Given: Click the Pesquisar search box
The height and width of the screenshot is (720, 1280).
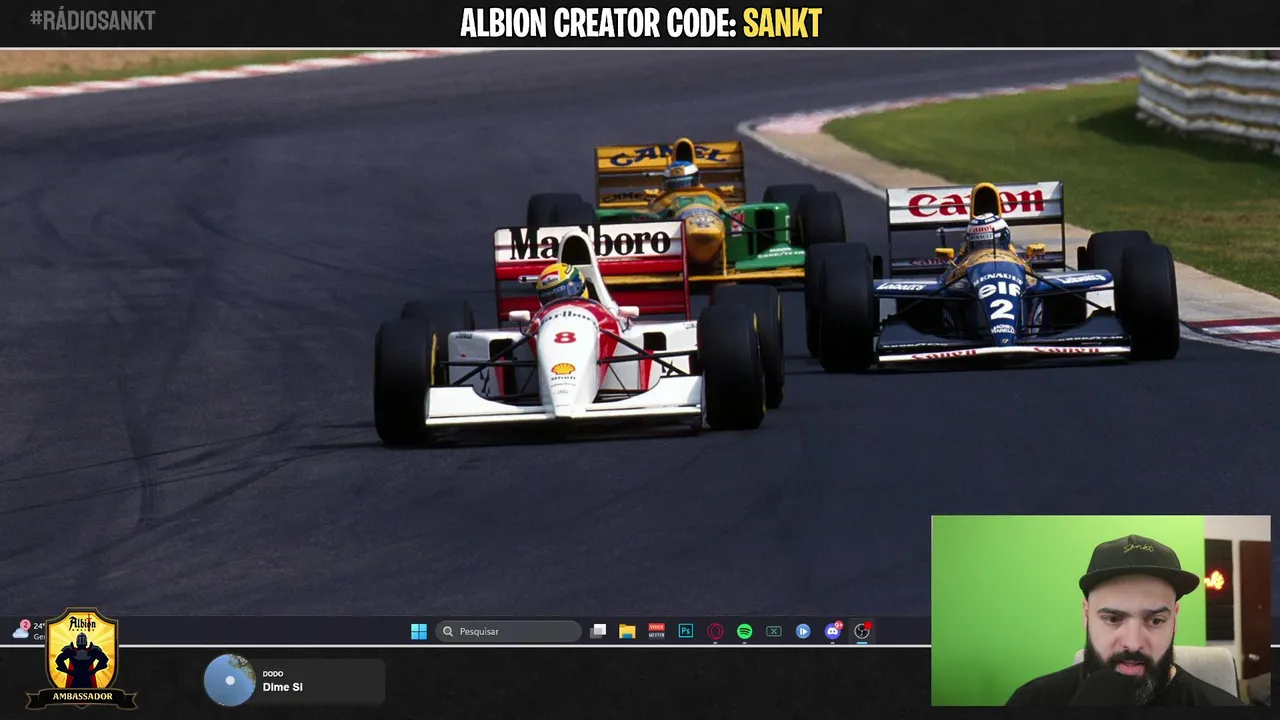Looking at the screenshot, I should tap(508, 631).
